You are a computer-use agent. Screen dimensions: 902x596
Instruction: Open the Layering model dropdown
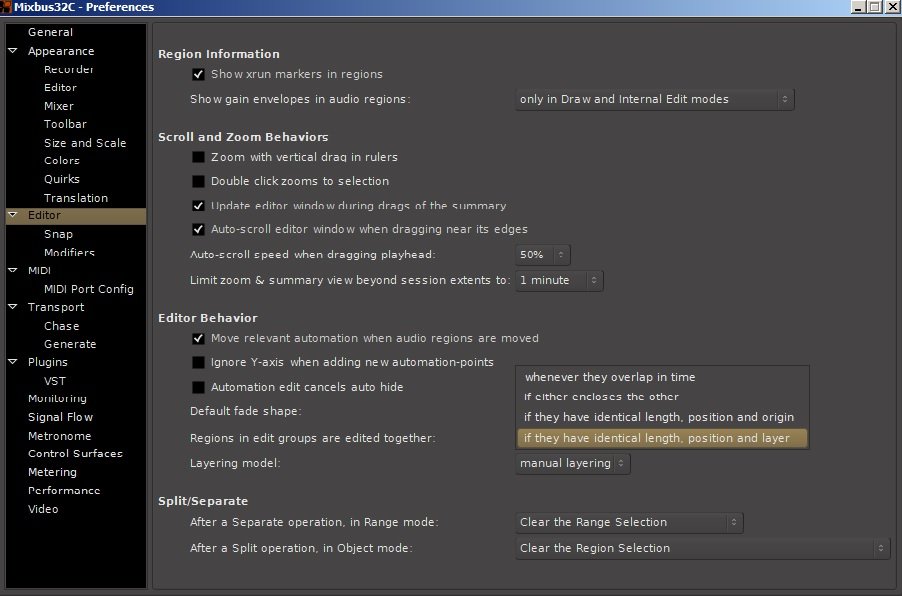572,463
